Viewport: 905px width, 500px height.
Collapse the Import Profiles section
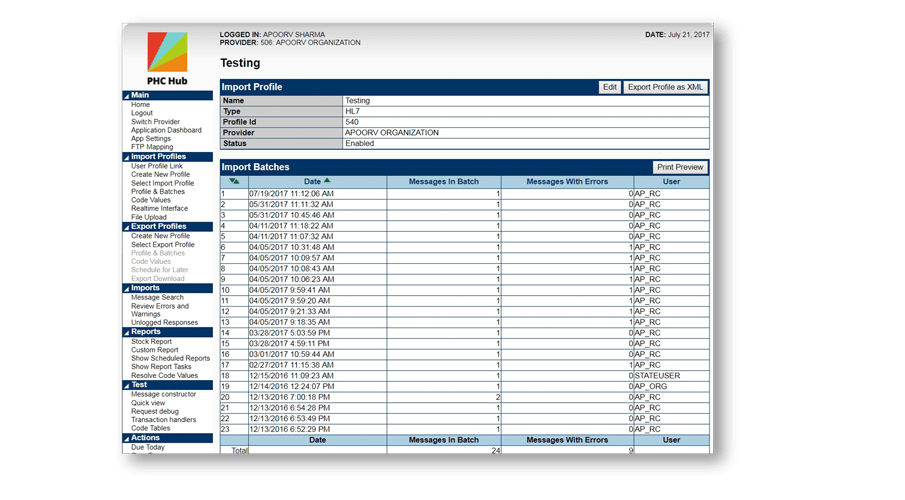click(x=126, y=157)
